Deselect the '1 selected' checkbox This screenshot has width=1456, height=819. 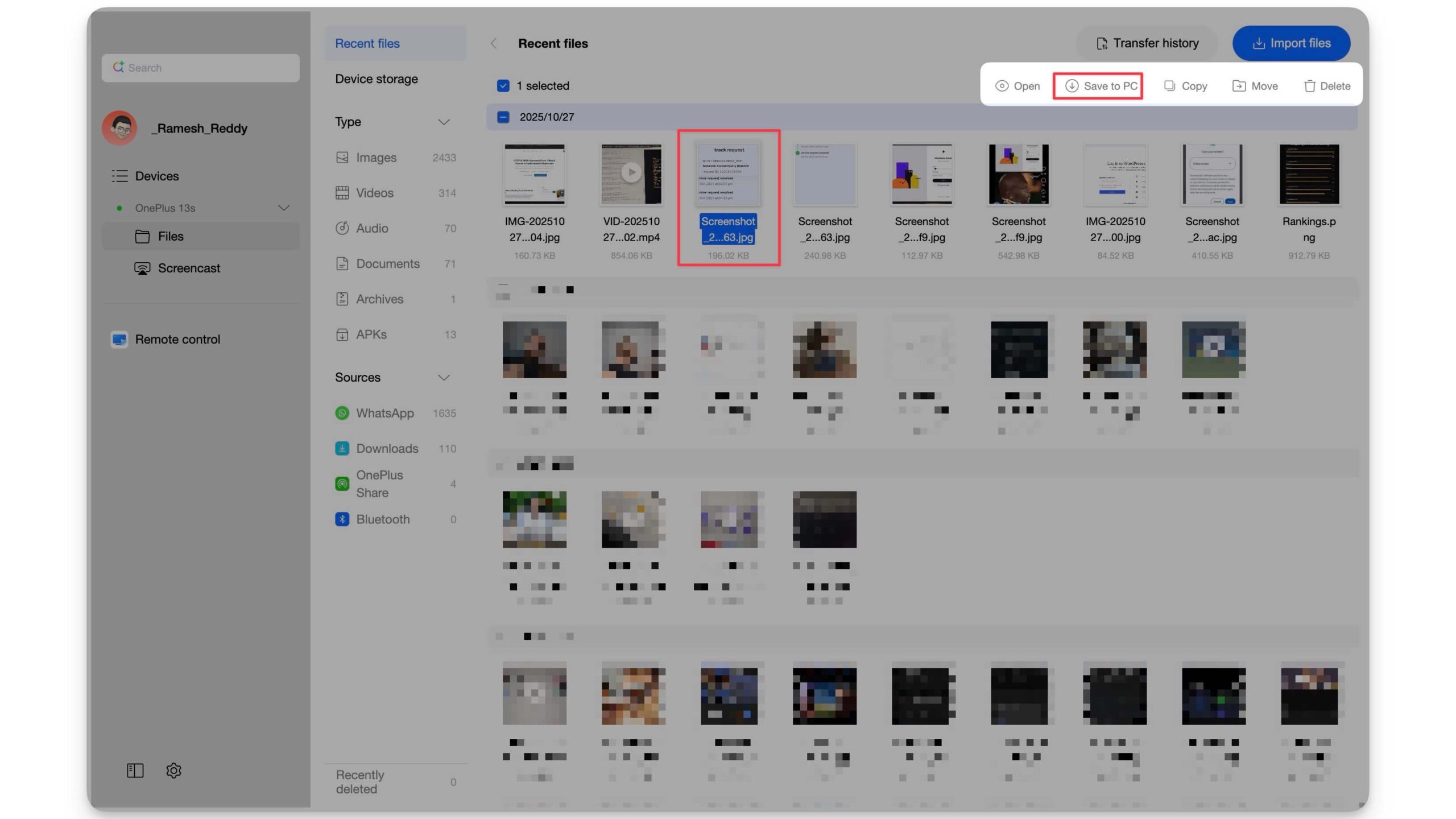pyautogui.click(x=503, y=85)
